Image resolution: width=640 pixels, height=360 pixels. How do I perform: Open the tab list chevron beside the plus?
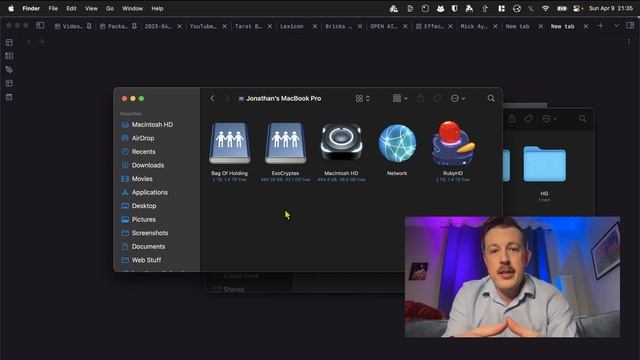tap(616, 26)
